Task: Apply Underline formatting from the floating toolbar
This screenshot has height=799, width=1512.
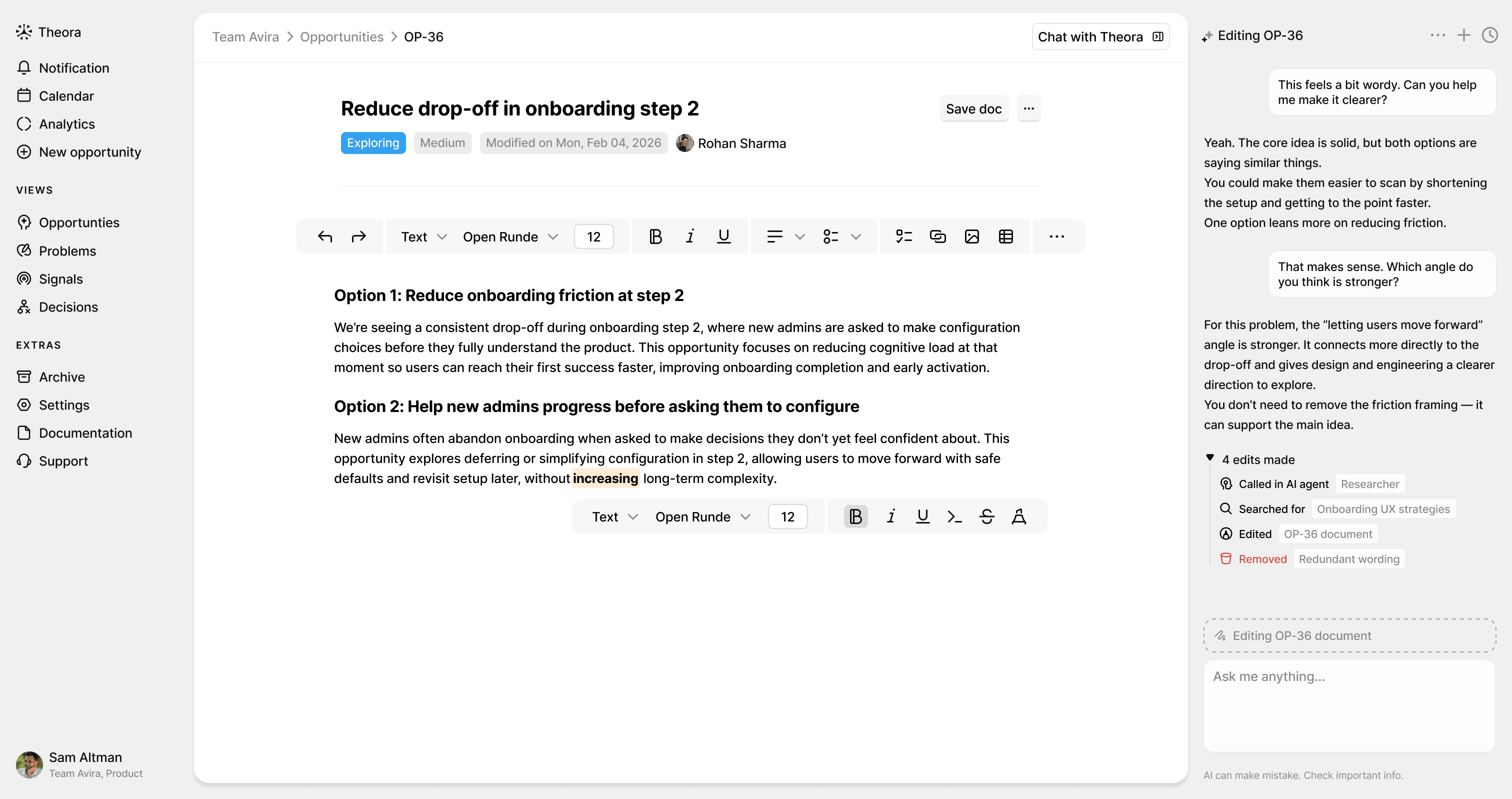Action: point(922,516)
